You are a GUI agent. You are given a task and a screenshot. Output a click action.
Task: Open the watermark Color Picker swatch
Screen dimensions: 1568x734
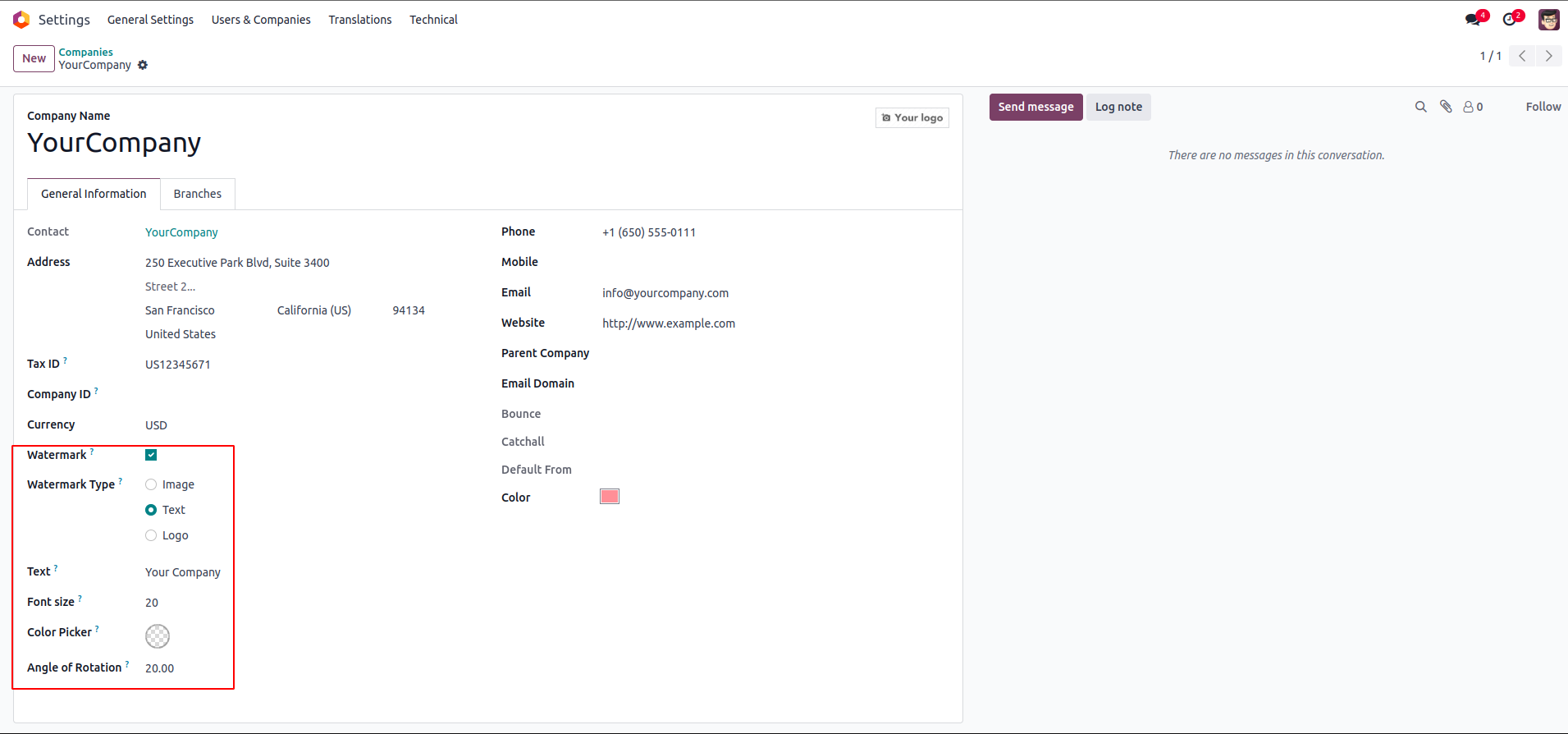click(x=158, y=636)
